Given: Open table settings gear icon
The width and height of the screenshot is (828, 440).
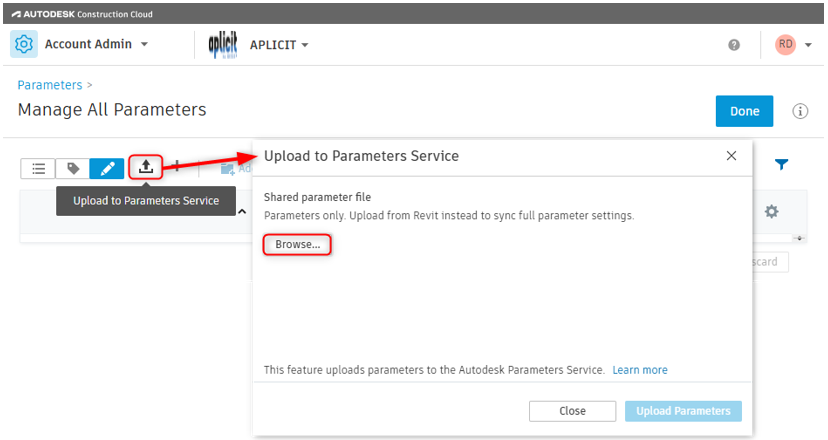Looking at the screenshot, I should click(771, 211).
